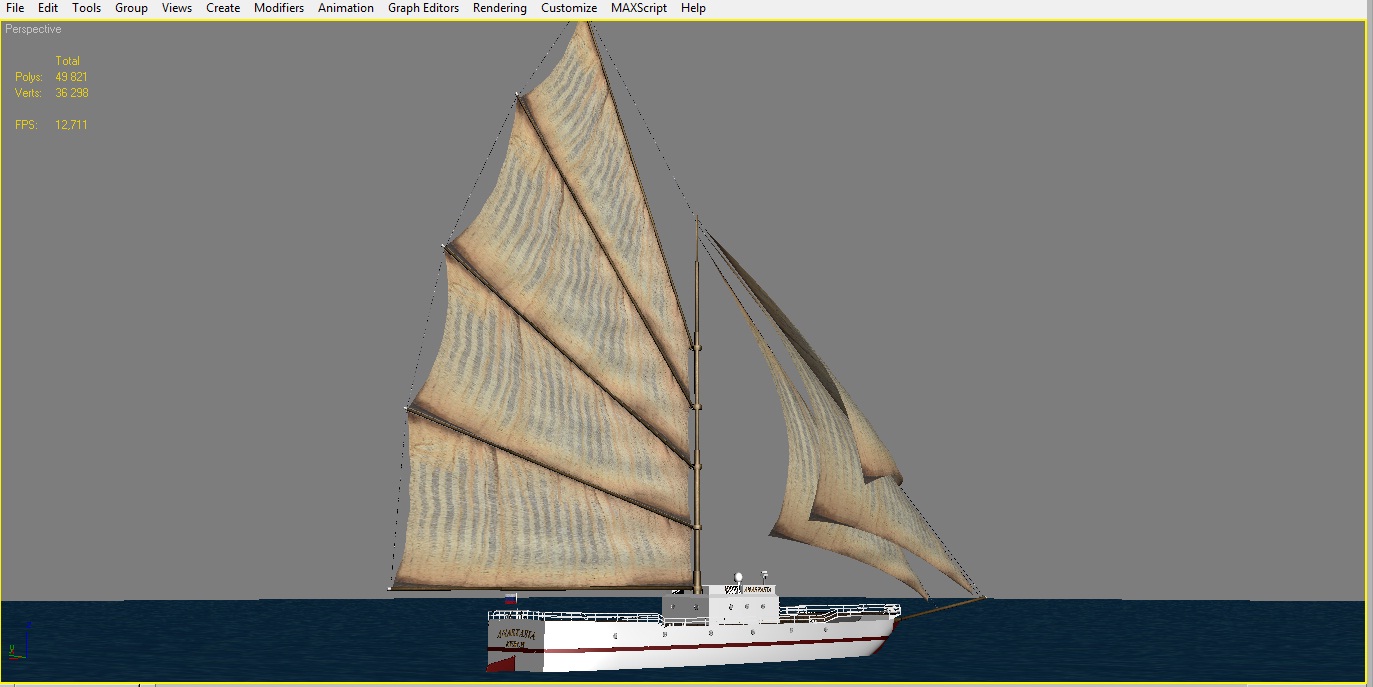Click the Anastasia name on the stern
This screenshot has width=1373, height=687.
(x=516, y=634)
